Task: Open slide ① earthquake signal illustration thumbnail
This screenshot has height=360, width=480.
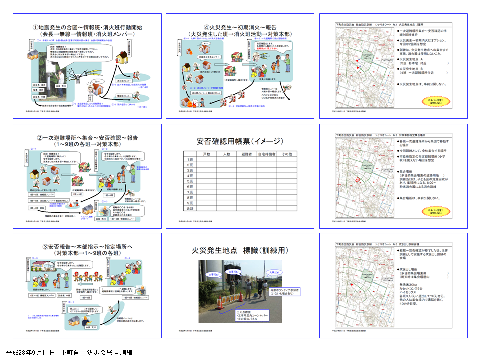Action: coord(87,66)
